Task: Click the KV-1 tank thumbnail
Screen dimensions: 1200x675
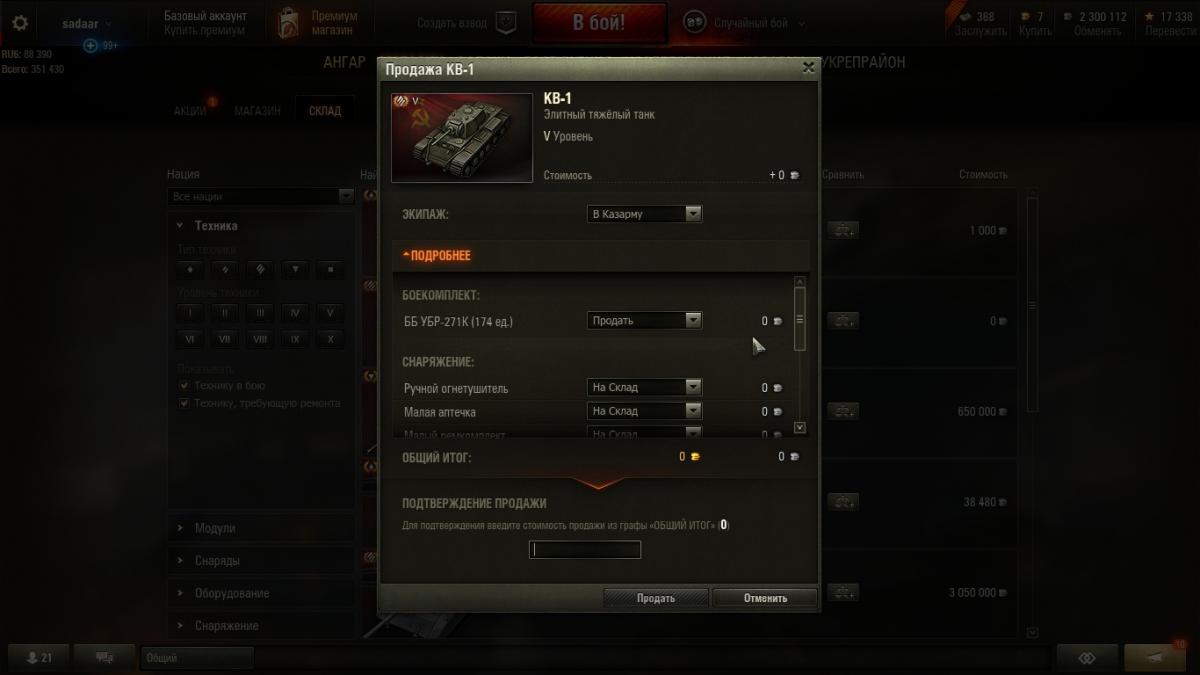Action: 462,138
